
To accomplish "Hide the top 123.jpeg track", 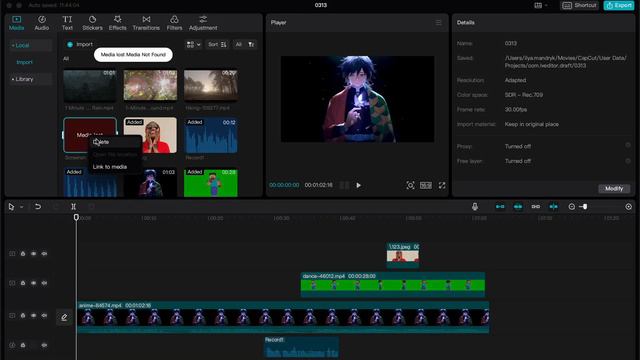I will (x=33, y=254).
